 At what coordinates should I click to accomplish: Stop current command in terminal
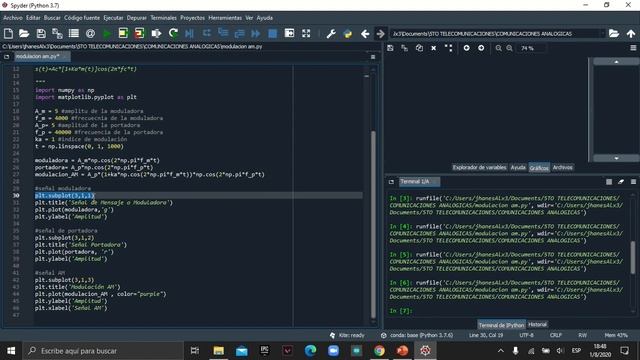click(x=609, y=182)
